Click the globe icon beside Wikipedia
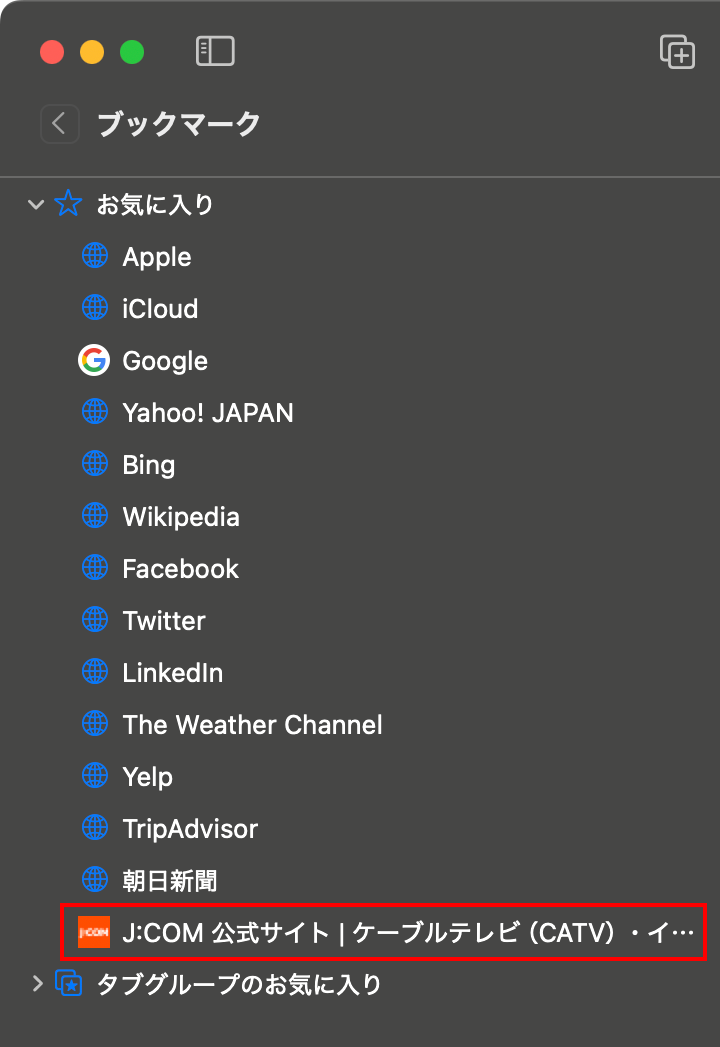Screen dimensions: 720x1047 [x=95, y=516]
